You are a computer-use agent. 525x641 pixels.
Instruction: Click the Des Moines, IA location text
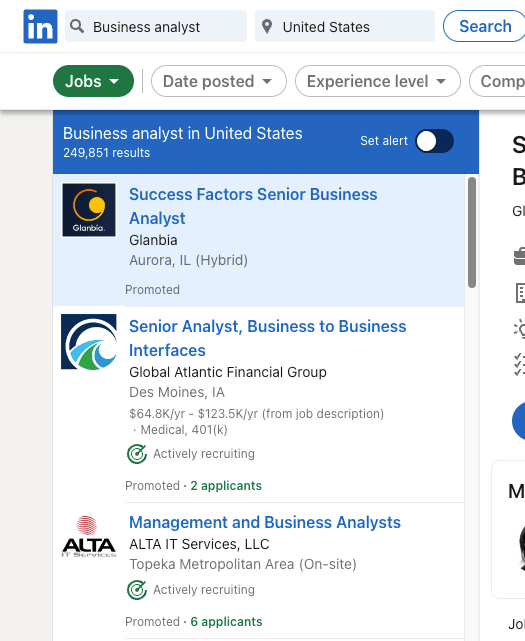(x=177, y=392)
